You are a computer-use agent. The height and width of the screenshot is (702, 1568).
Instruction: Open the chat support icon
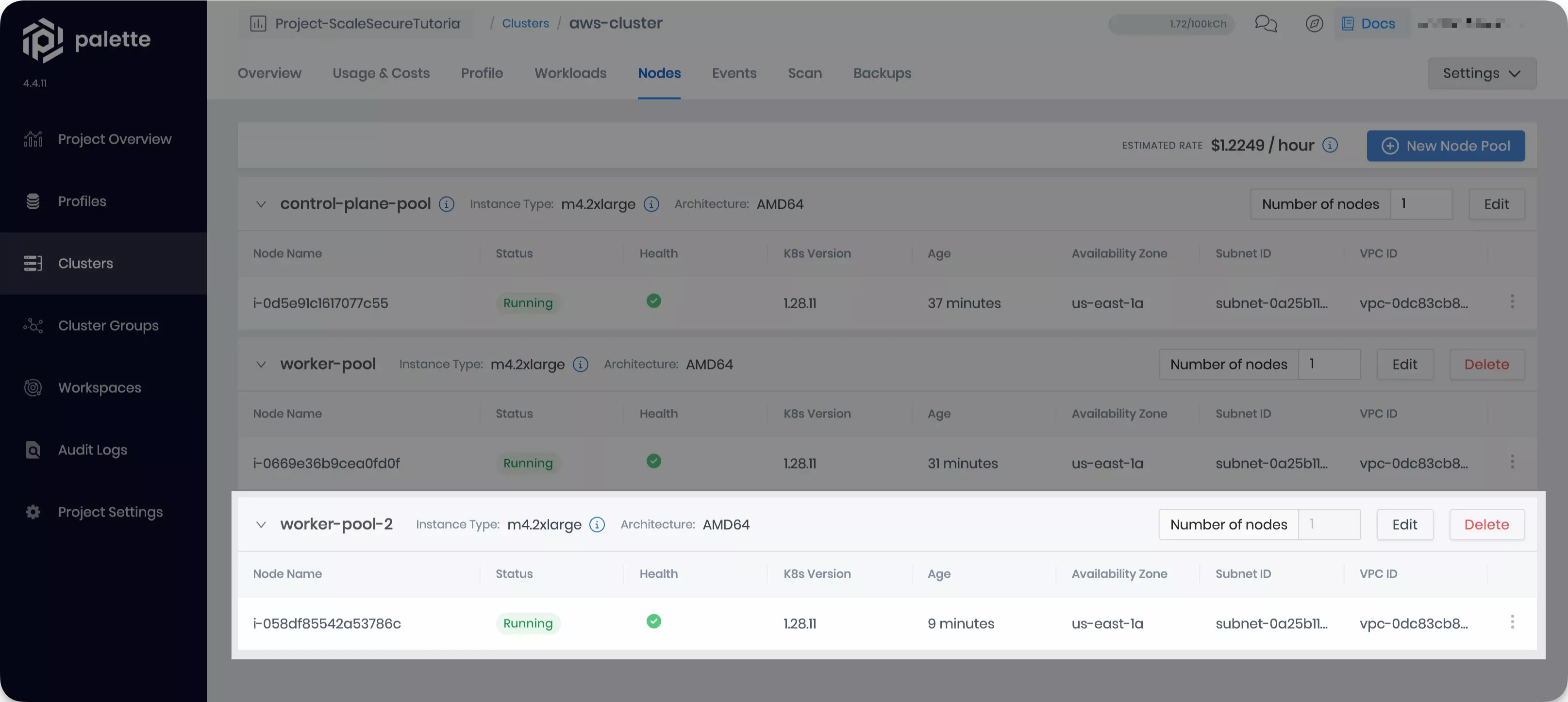pos(1266,24)
